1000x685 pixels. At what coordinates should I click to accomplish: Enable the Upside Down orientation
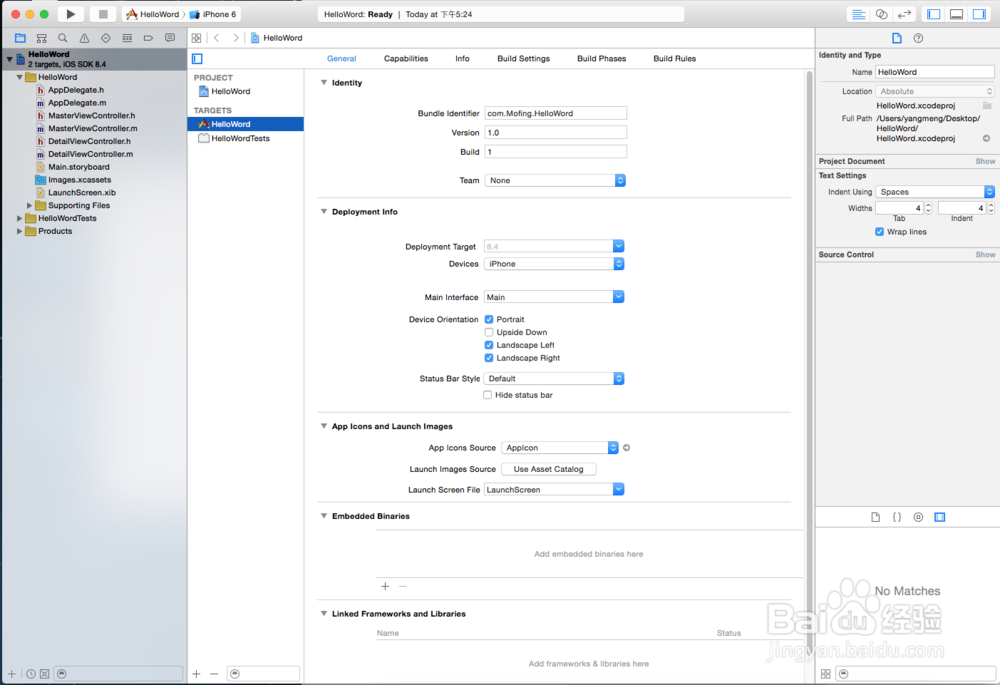point(489,332)
